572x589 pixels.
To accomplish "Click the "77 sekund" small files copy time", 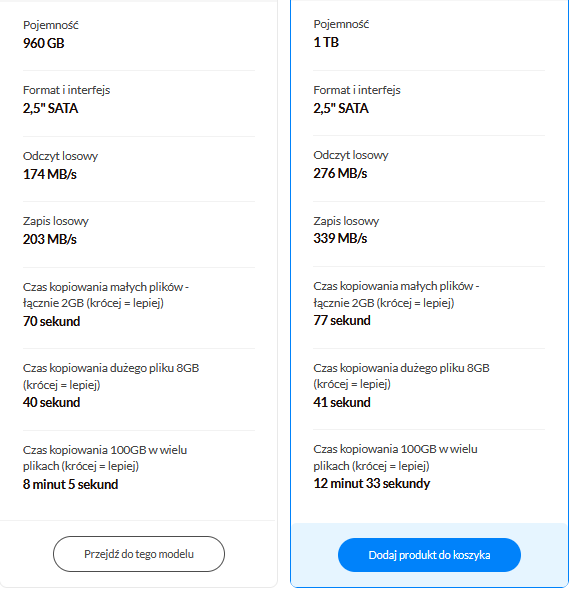I will click(342, 320).
